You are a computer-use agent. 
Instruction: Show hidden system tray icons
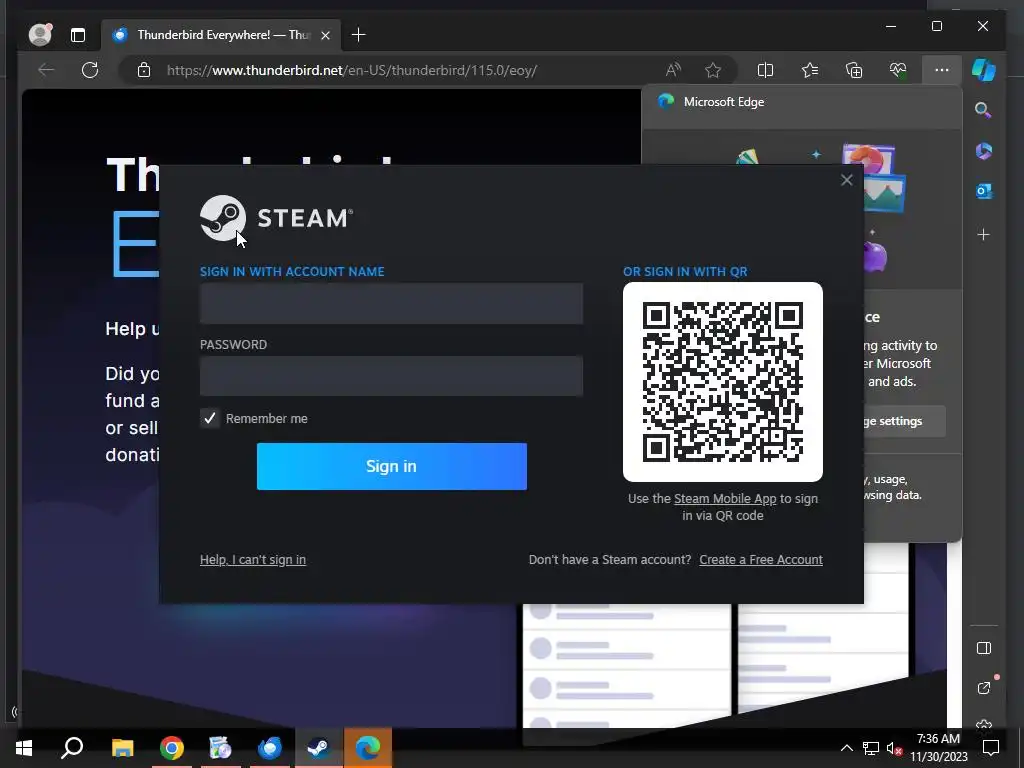[846, 748]
